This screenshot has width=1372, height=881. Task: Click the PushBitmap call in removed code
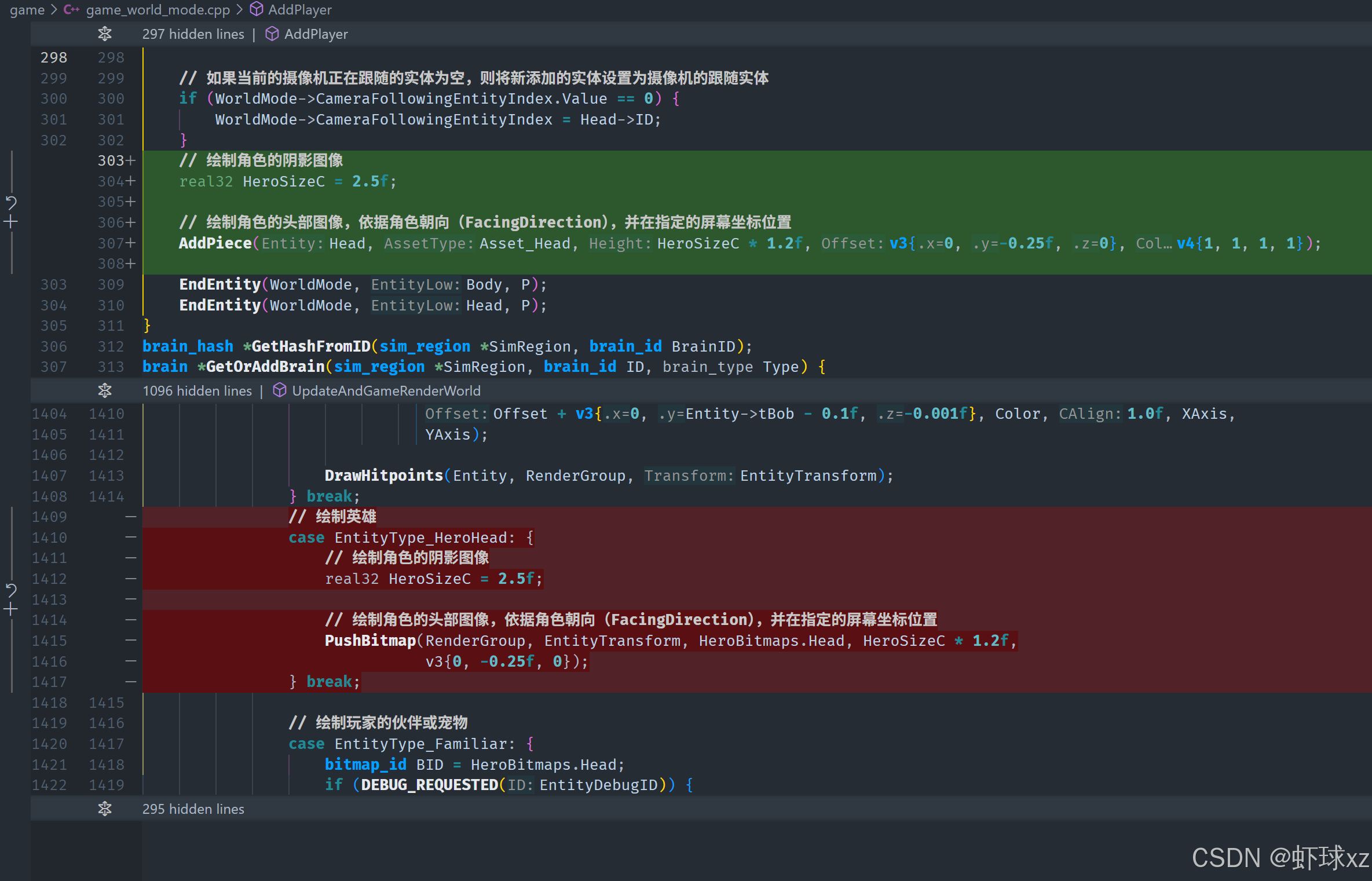[370, 641]
